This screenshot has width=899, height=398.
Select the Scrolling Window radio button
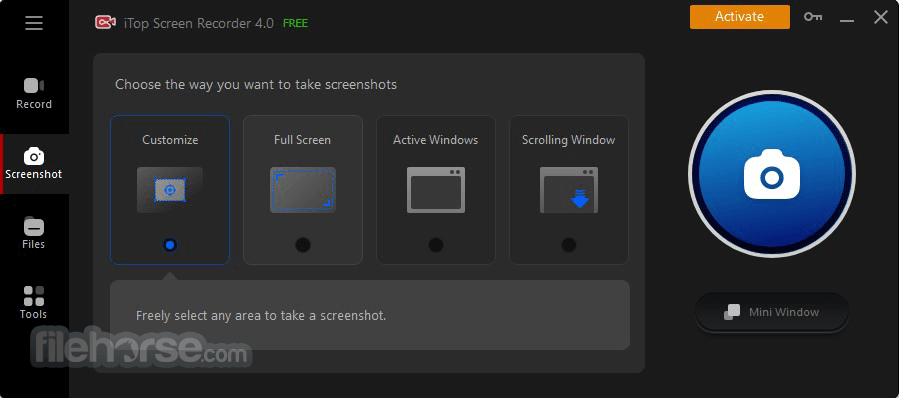pyautogui.click(x=569, y=245)
